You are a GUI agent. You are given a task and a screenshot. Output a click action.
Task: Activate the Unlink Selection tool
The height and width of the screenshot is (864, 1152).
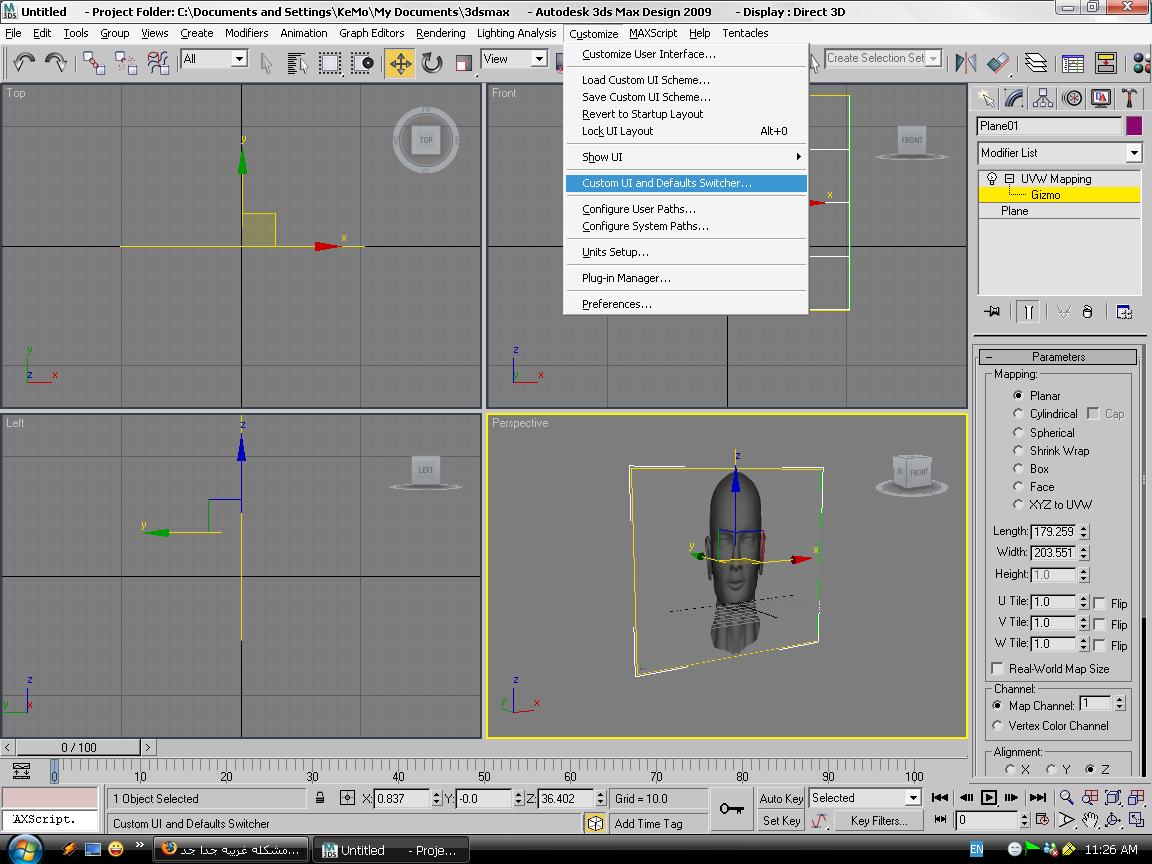tap(126, 62)
